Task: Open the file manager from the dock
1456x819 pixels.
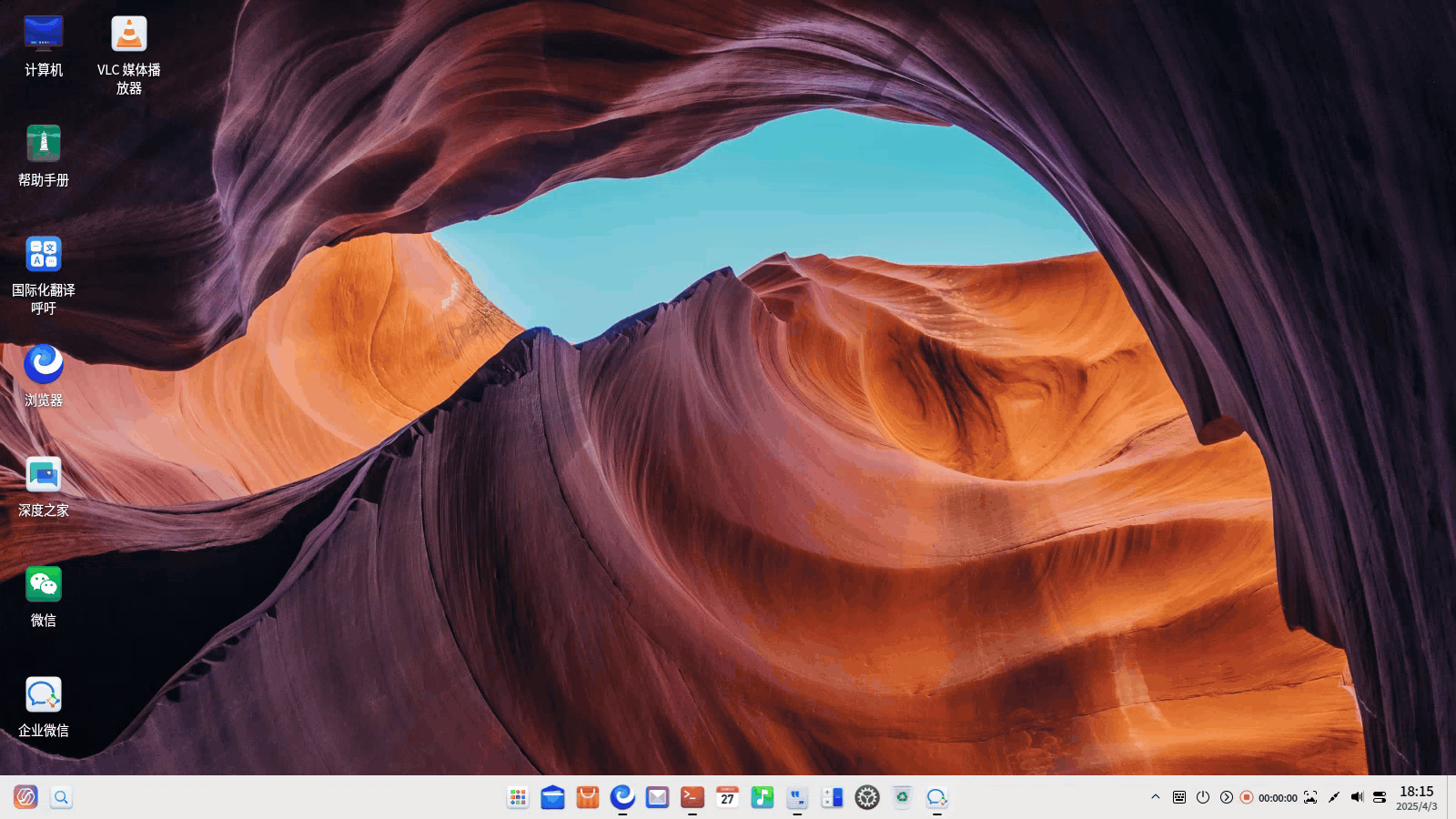Action: click(x=552, y=797)
